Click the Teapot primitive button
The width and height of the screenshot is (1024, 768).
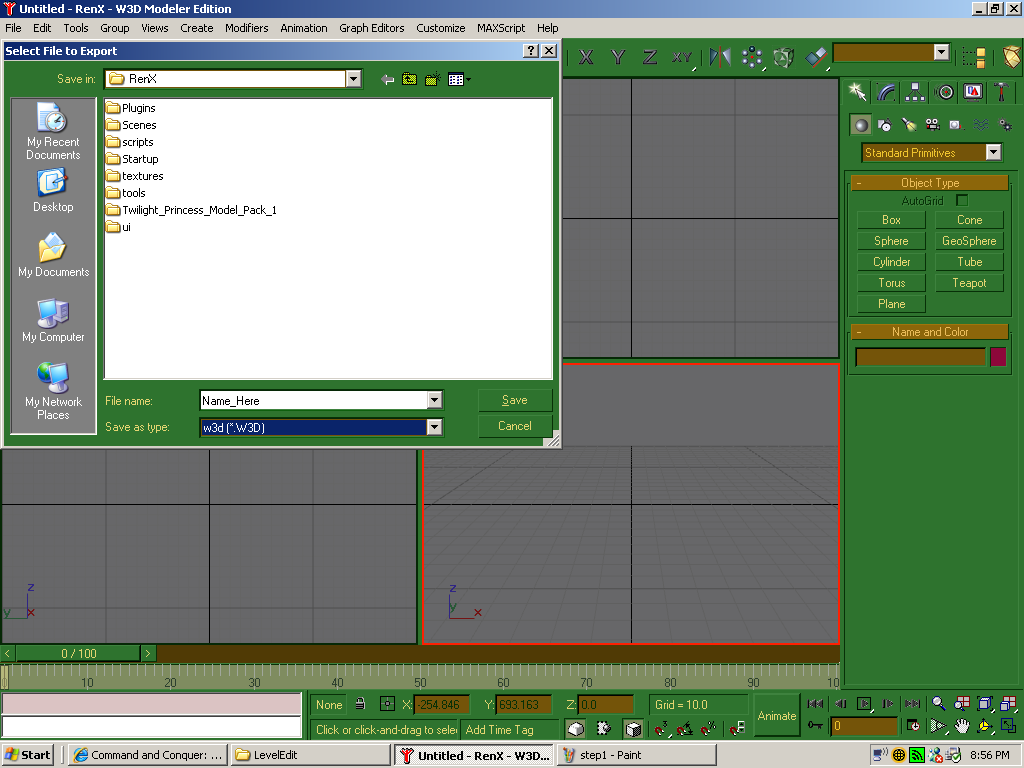[969, 283]
